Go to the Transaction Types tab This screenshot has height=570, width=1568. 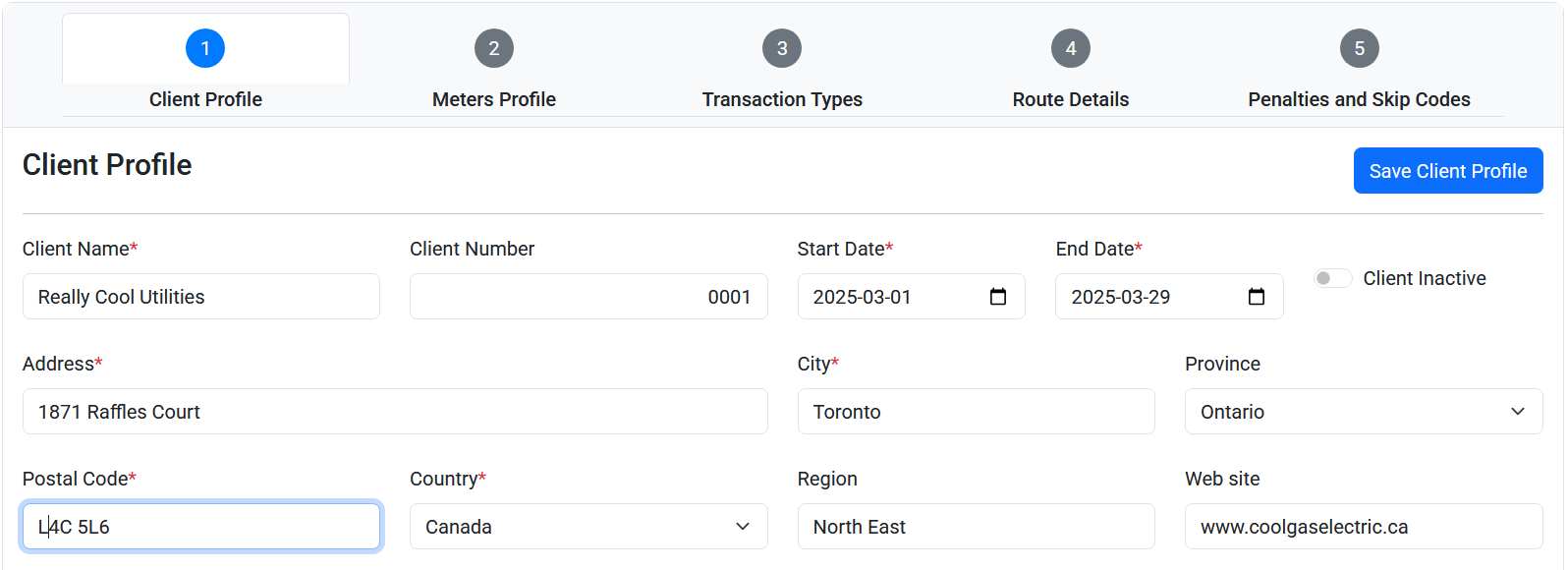click(782, 99)
